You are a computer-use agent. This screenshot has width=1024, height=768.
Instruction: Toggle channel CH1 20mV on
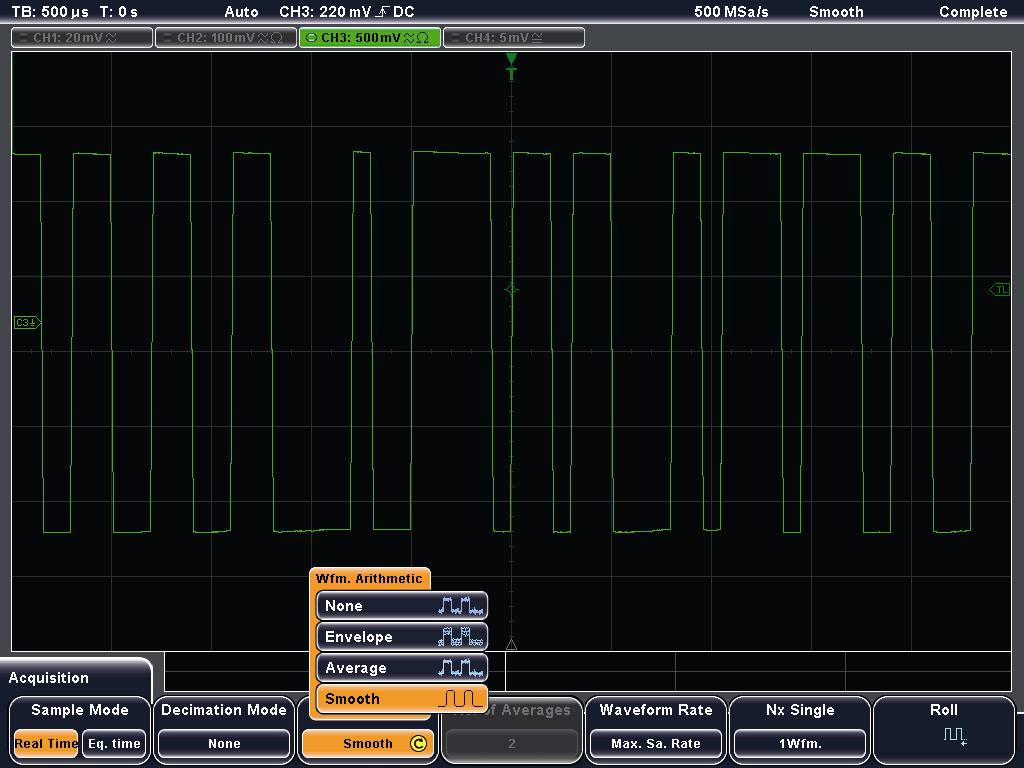[82, 38]
